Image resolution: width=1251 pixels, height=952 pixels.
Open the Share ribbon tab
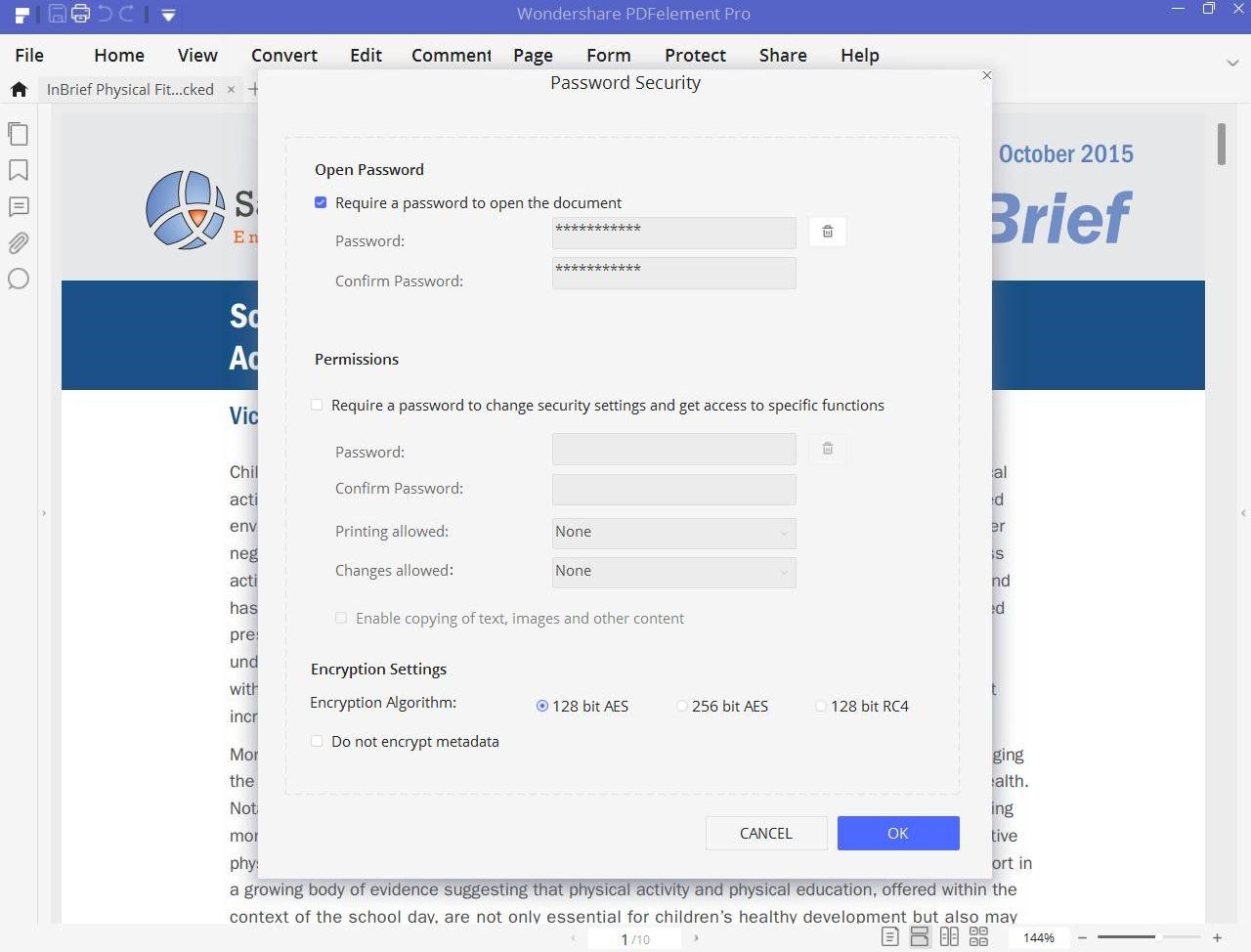[783, 56]
